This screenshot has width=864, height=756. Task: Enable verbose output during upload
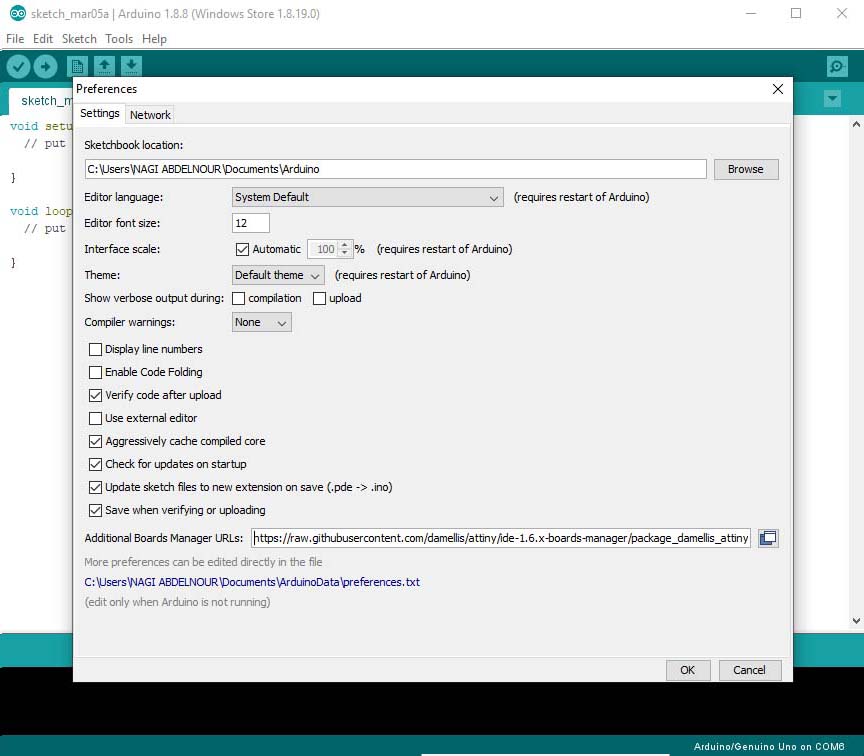tap(319, 298)
